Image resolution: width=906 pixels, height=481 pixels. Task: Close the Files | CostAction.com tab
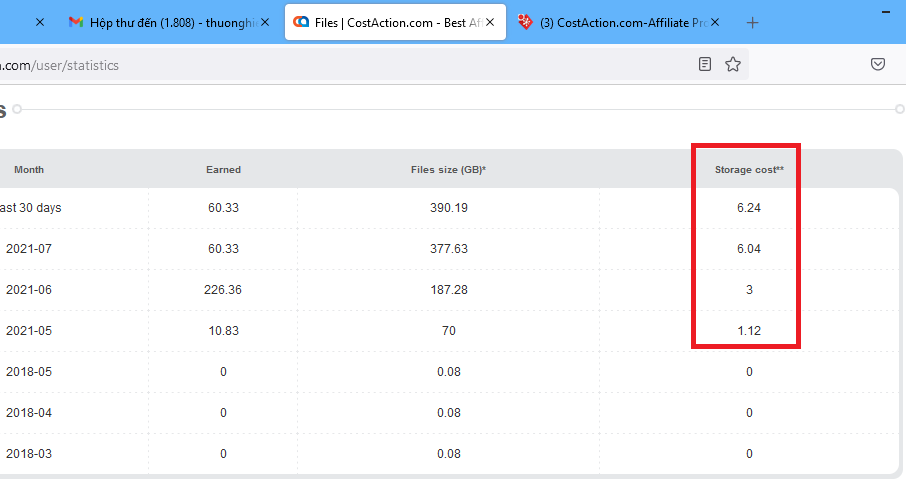[x=490, y=23]
